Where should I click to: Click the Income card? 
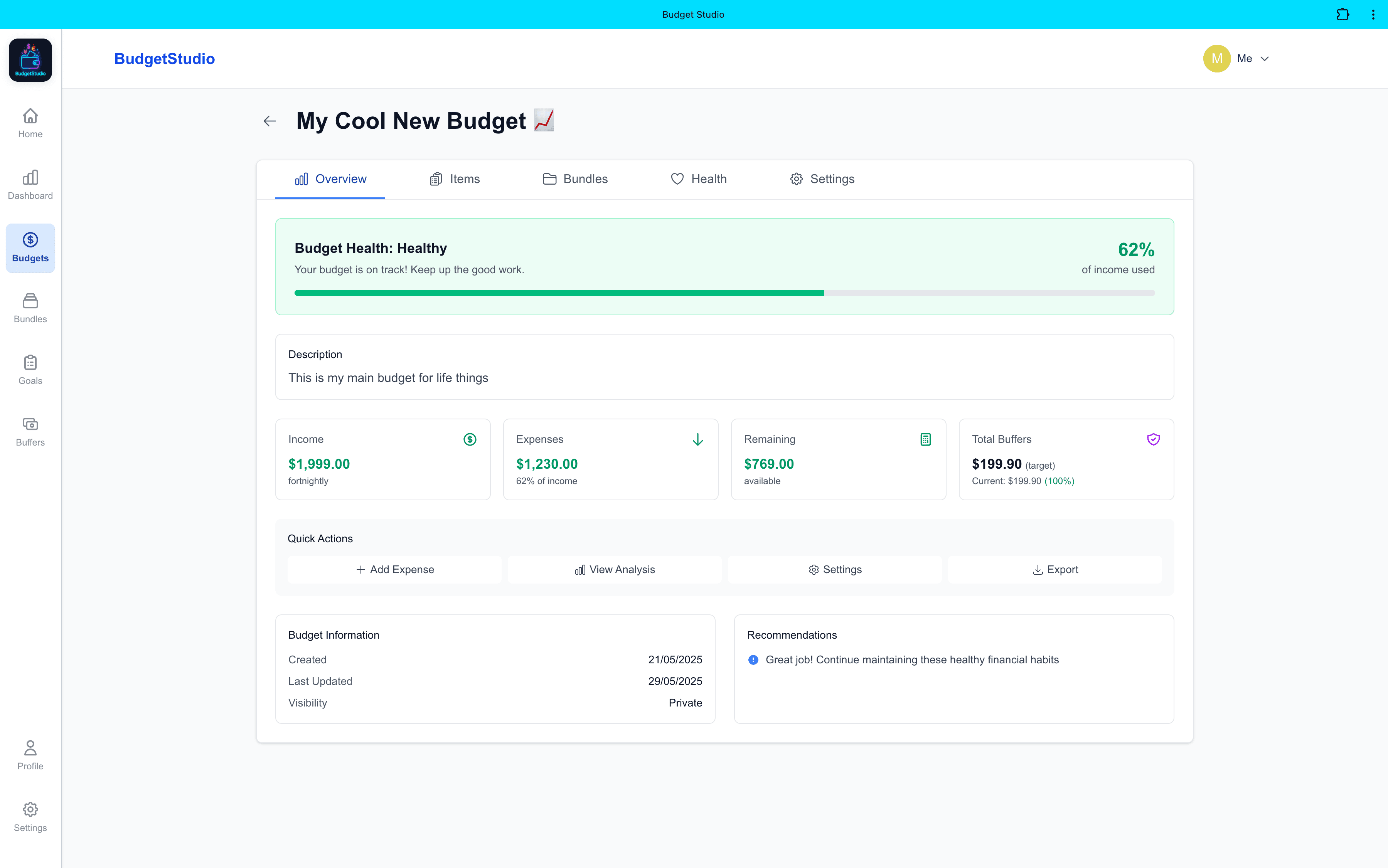point(383,459)
